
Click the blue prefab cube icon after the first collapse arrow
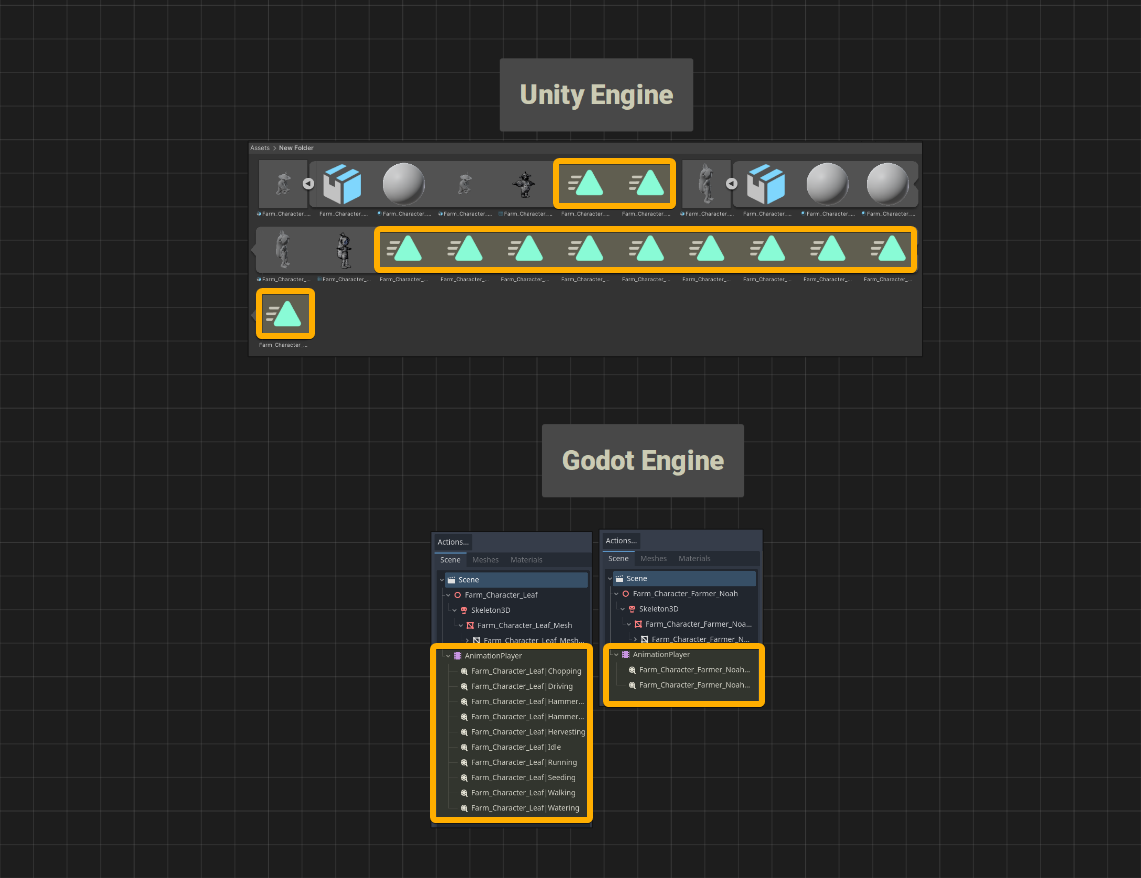[342, 184]
